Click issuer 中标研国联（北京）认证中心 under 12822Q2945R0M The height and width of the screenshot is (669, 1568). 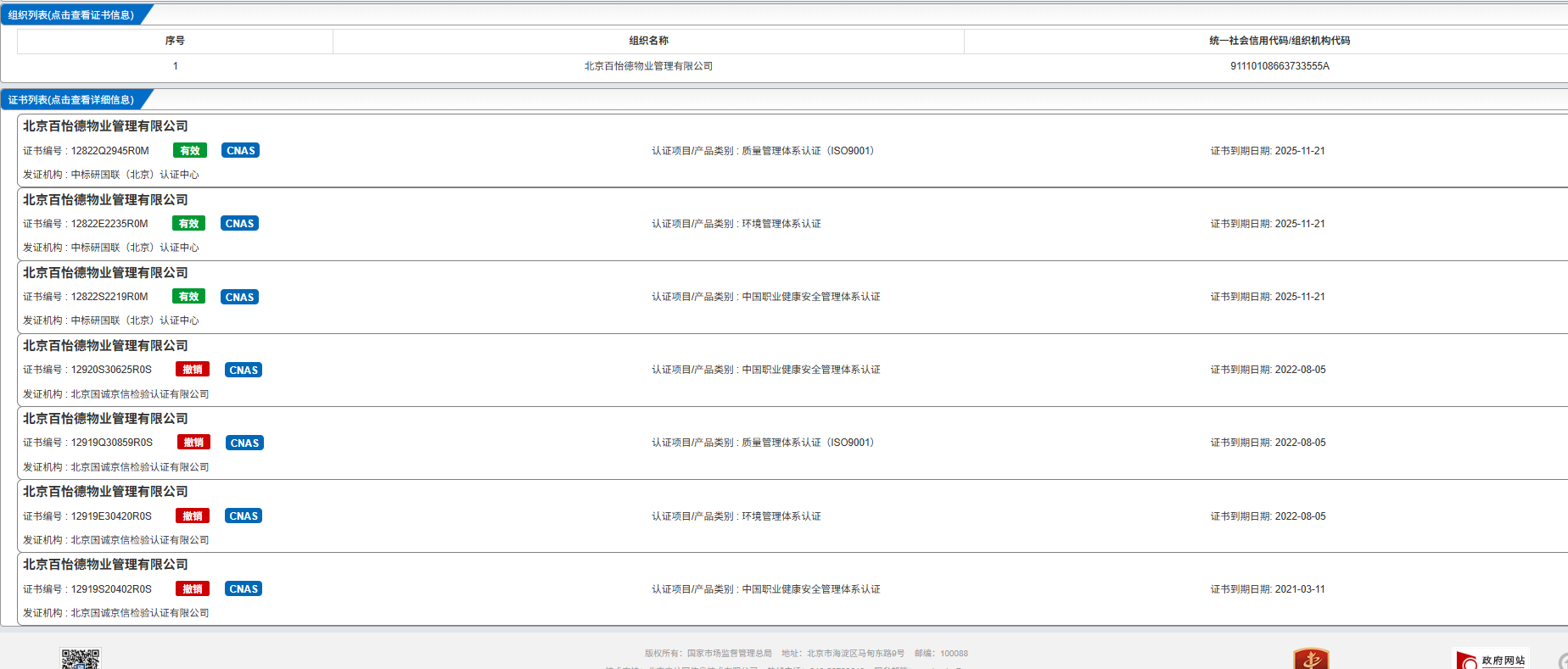(x=135, y=175)
